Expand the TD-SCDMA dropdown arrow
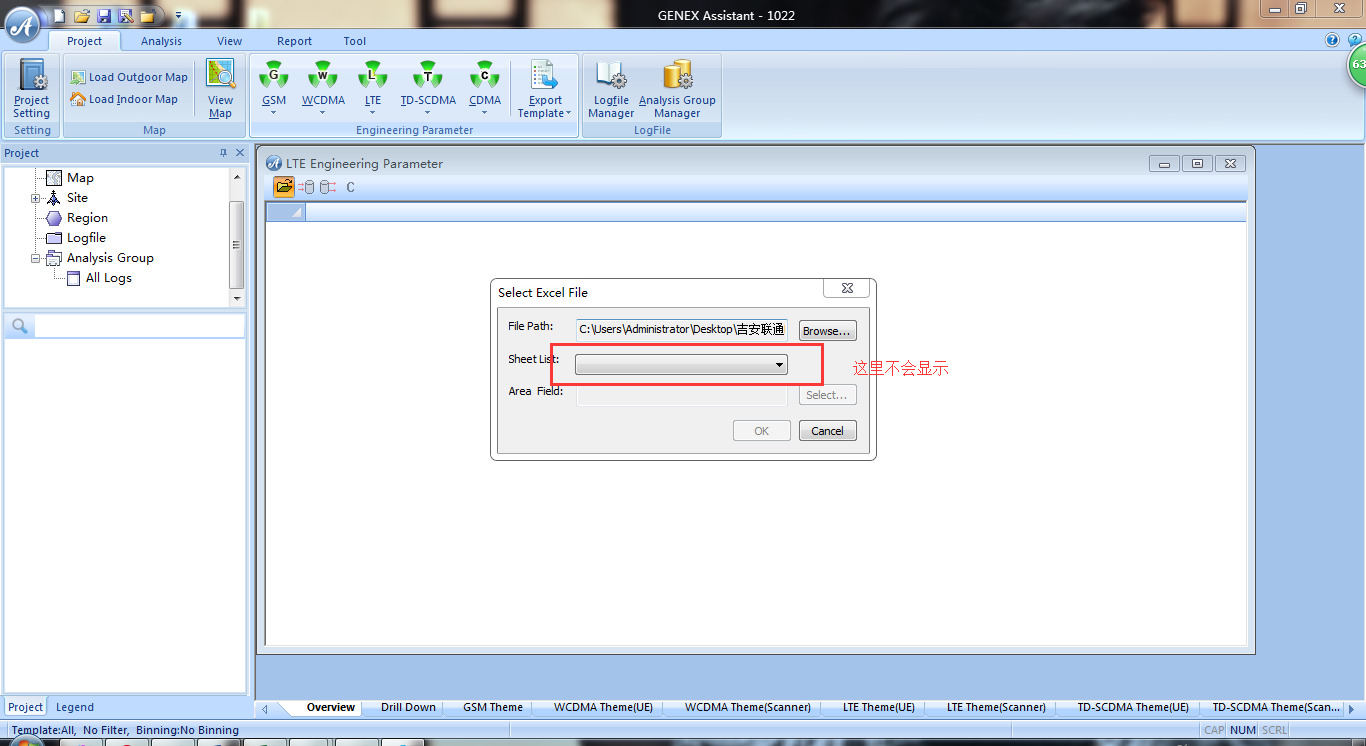The width and height of the screenshot is (1366, 746). [428, 113]
